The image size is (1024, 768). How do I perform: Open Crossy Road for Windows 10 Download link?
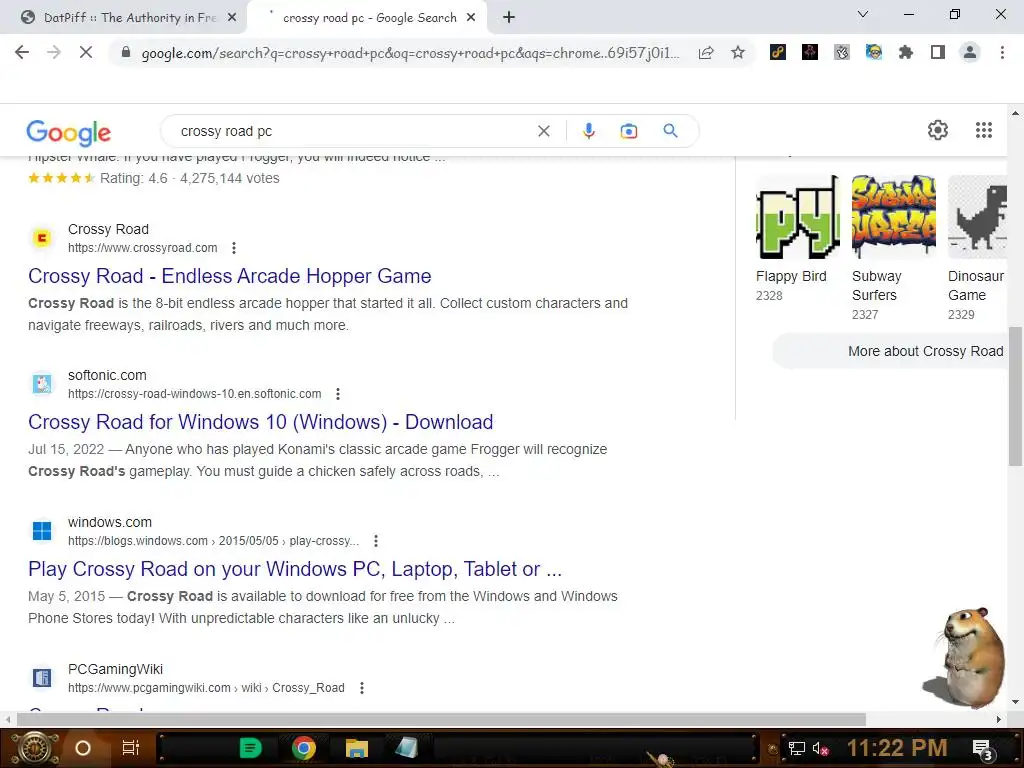coord(261,423)
